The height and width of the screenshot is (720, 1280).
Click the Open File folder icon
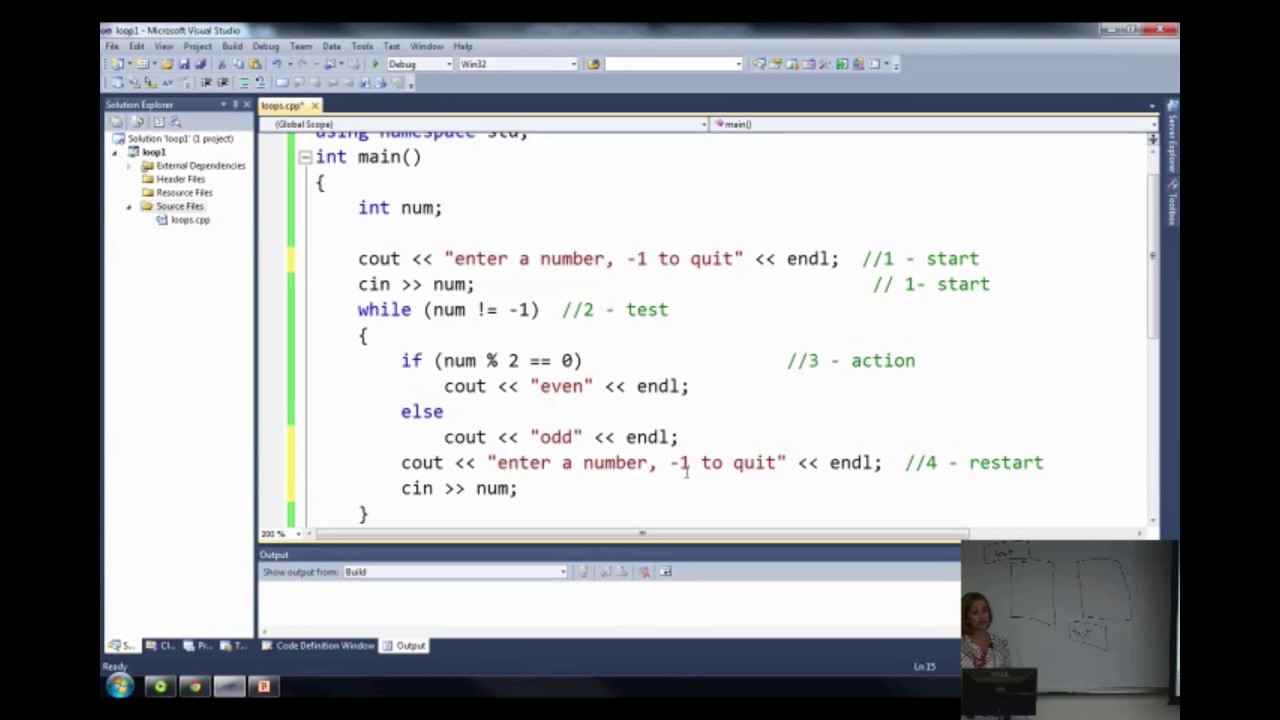click(166, 64)
